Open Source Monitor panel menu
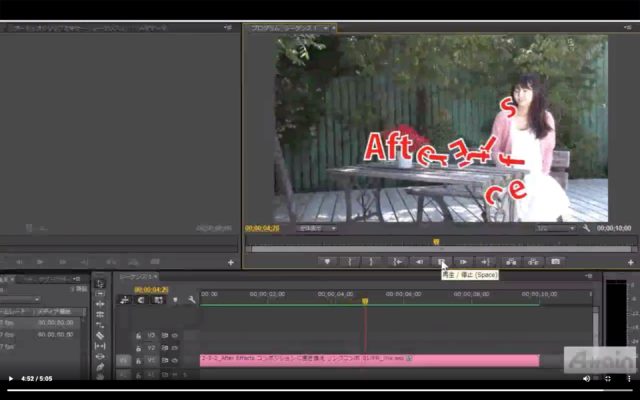 [x=228, y=27]
